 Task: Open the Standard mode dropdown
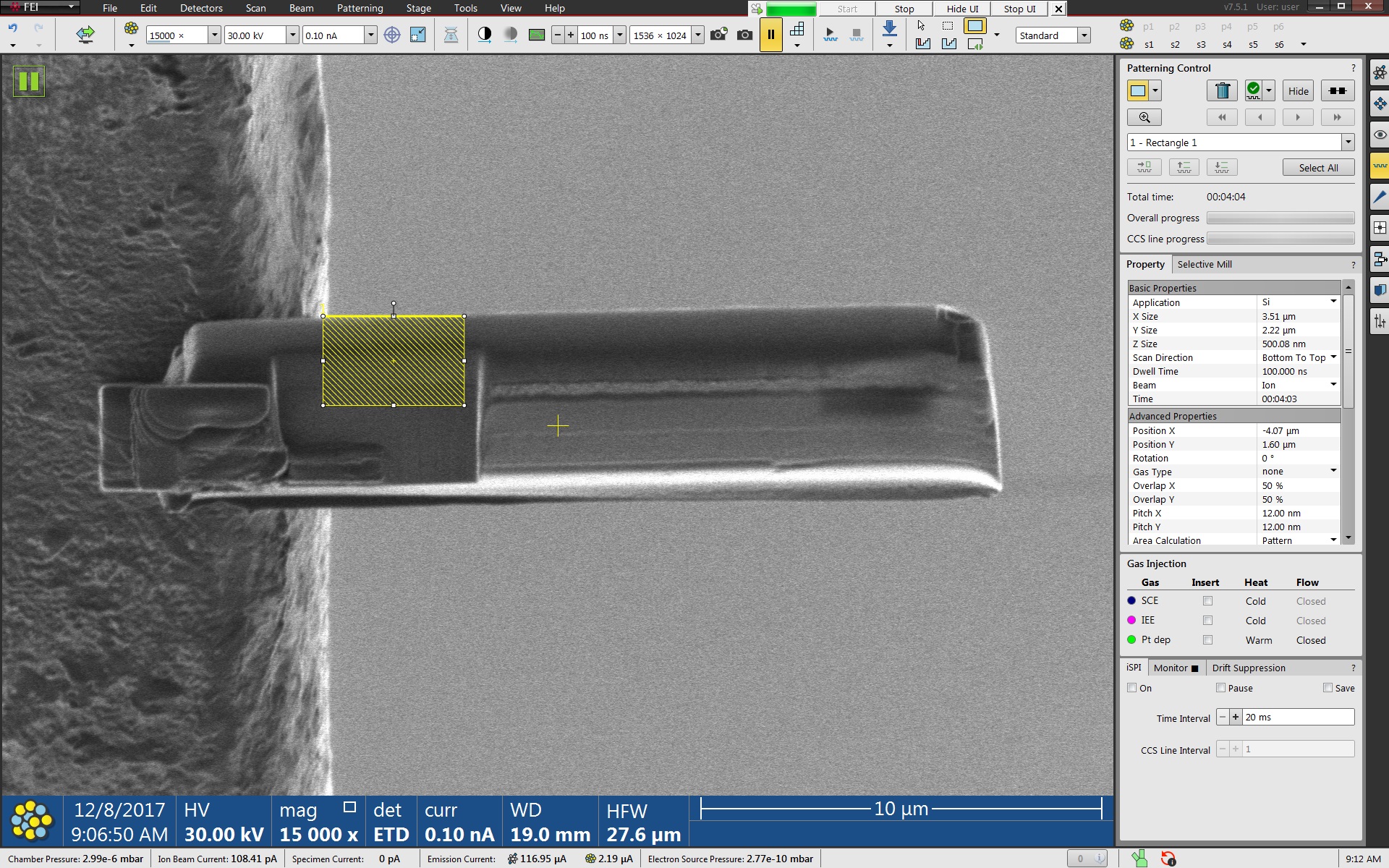click(x=1084, y=35)
